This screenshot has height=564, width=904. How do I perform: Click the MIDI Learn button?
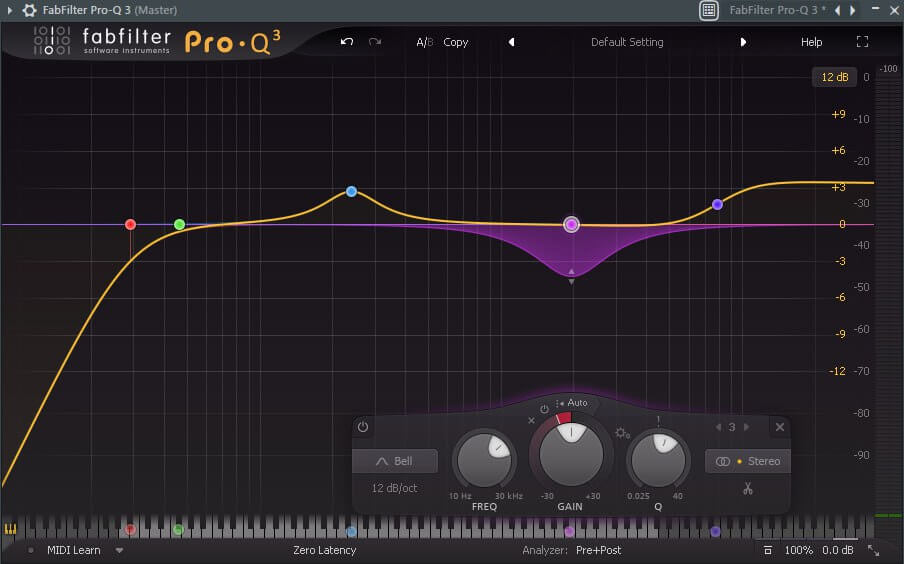74,550
